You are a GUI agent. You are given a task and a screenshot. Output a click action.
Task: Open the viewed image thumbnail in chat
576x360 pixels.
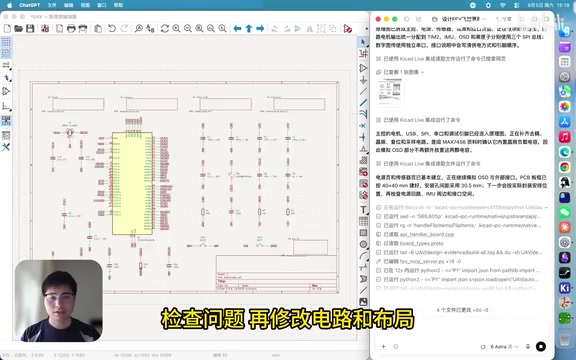click(390, 91)
